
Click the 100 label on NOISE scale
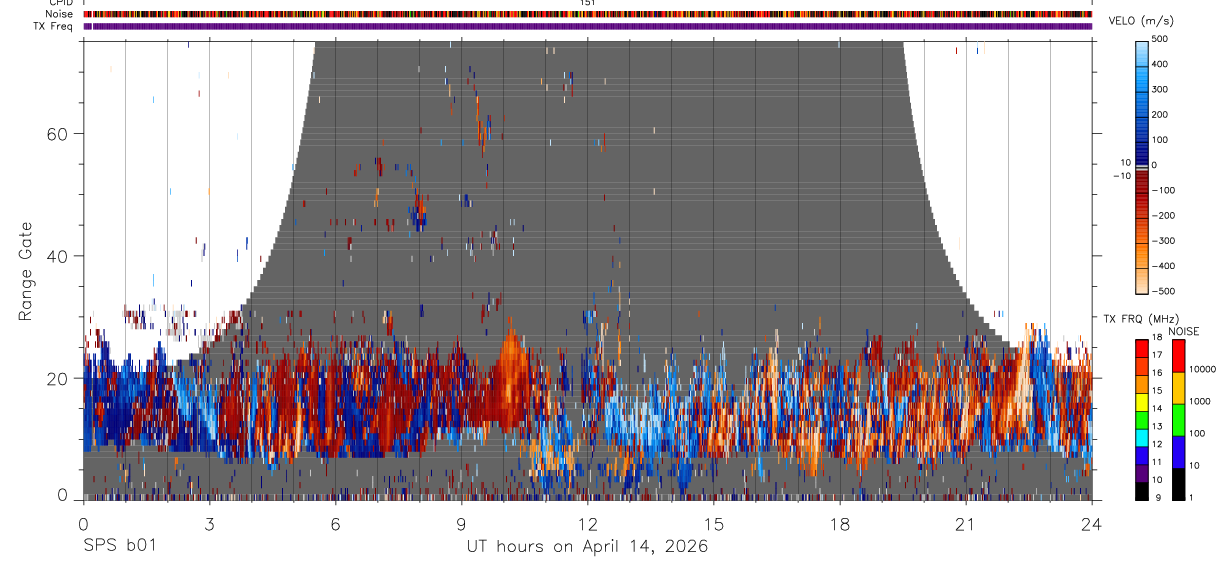1198,433
